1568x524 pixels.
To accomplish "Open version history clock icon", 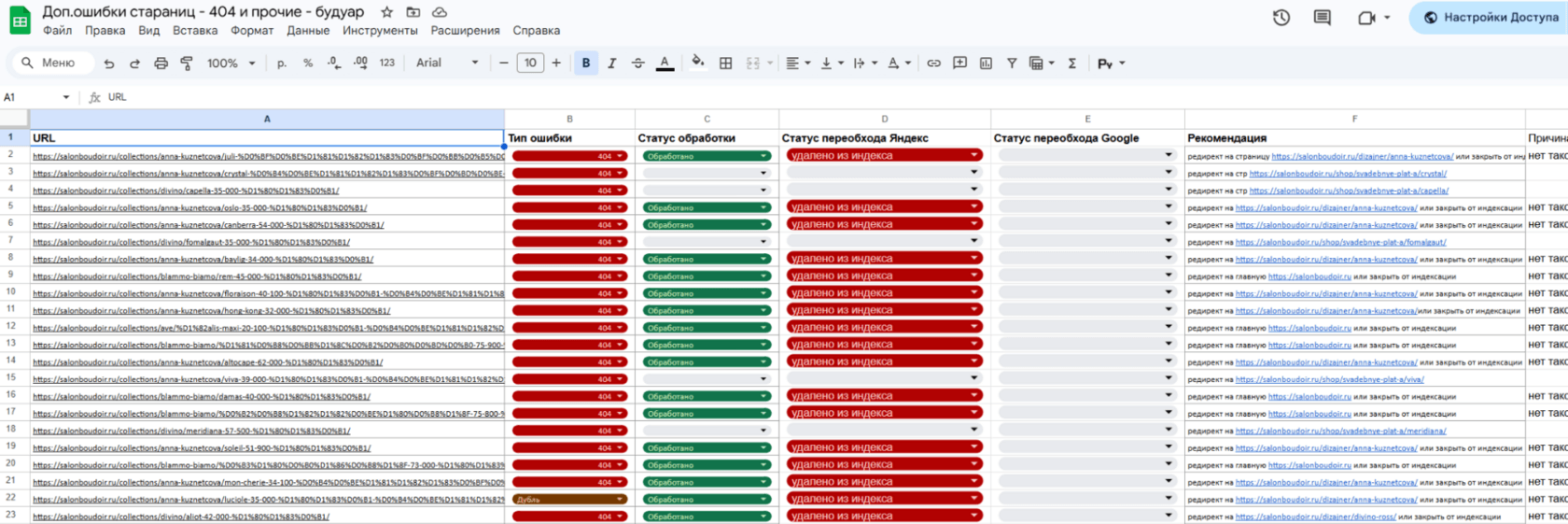I will [1281, 18].
